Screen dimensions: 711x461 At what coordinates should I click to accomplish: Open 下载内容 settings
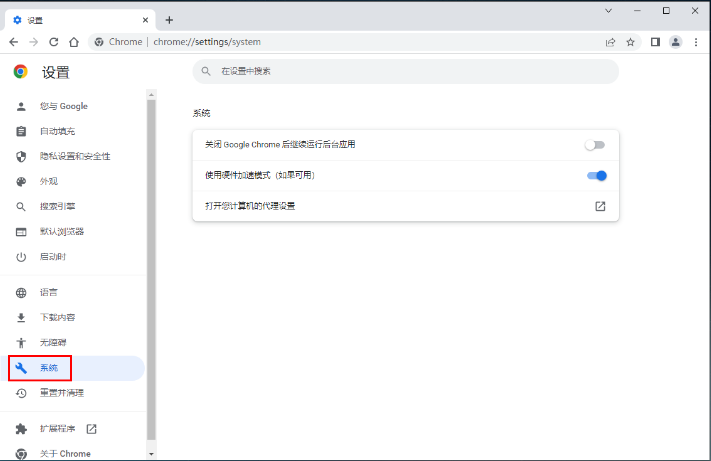pos(73,317)
